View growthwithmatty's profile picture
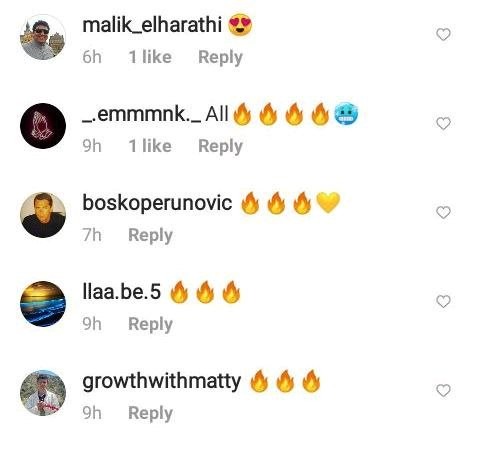The height and width of the screenshot is (450, 480). pos(43,393)
